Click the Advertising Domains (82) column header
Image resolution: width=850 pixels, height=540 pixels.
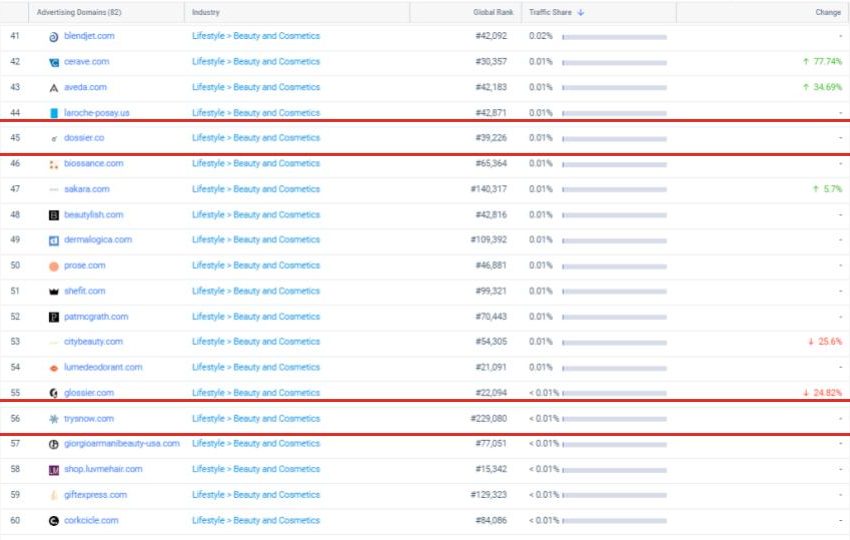[79, 12]
